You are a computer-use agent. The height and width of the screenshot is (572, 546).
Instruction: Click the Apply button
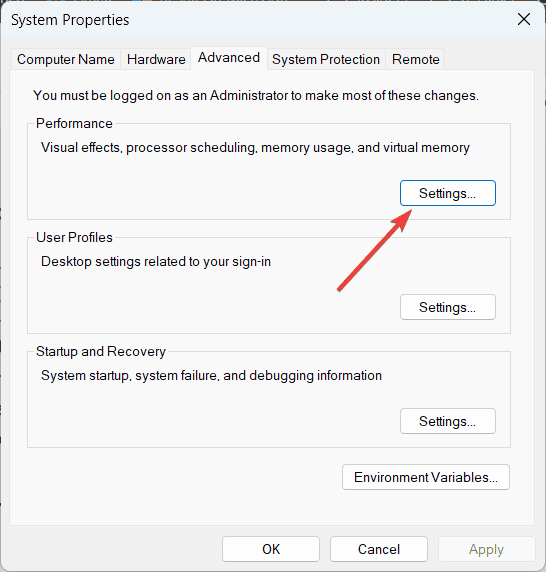click(487, 549)
